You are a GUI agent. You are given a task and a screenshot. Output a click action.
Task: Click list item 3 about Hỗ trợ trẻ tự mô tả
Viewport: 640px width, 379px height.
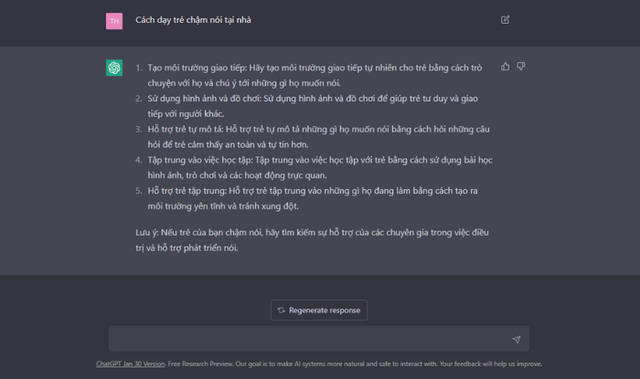click(x=318, y=137)
